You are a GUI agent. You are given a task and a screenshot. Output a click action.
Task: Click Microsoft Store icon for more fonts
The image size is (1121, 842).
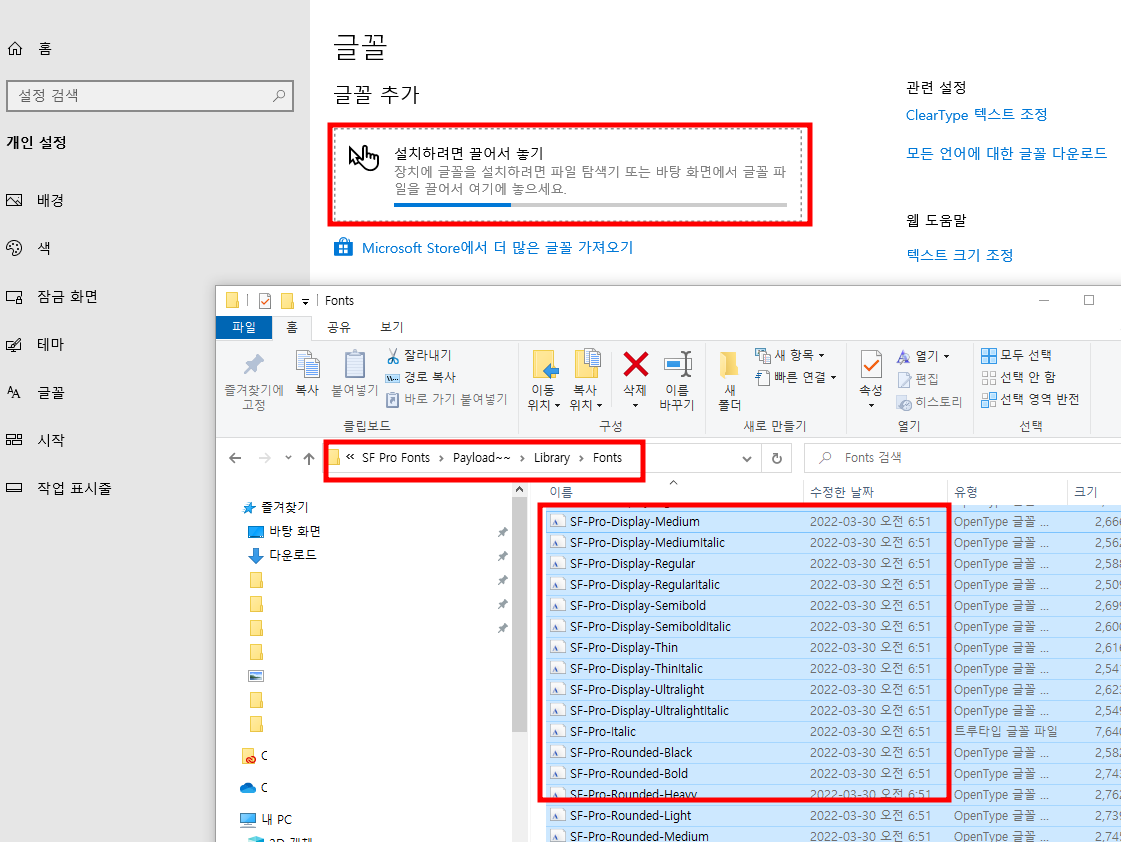[343, 247]
